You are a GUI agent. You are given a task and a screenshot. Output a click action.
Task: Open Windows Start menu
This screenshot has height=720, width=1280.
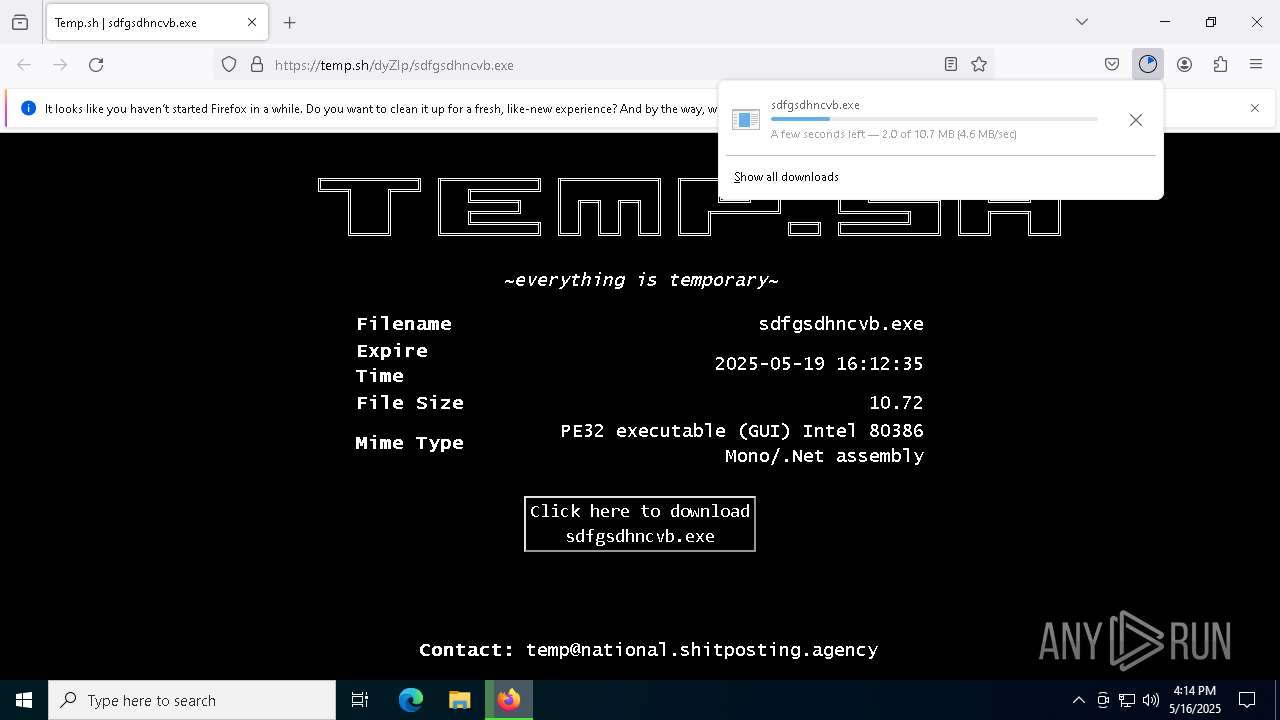(x=24, y=700)
